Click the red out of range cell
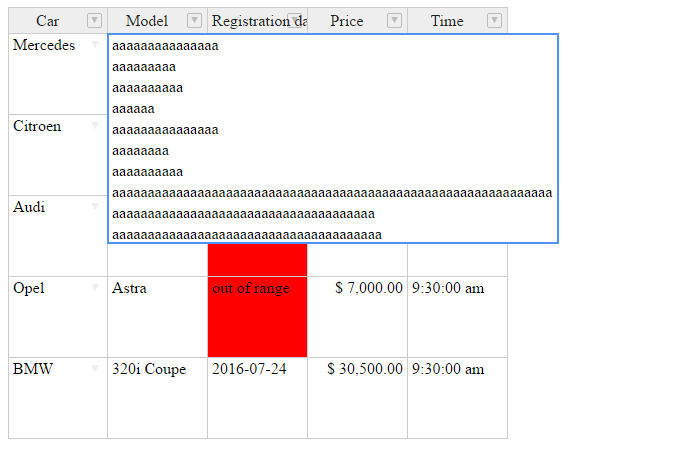This screenshot has height=468, width=674. (257, 317)
